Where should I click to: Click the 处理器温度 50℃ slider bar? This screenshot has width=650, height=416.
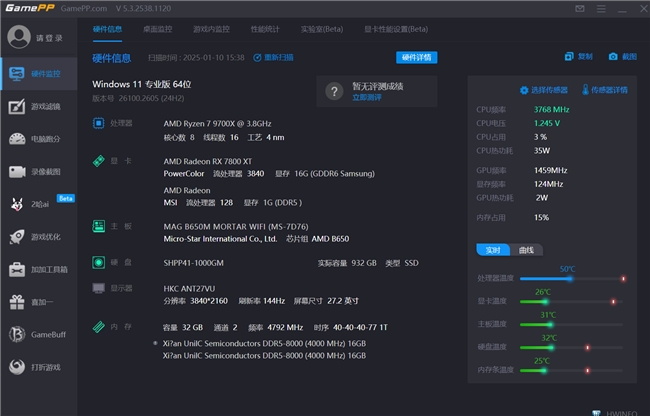coord(572,279)
